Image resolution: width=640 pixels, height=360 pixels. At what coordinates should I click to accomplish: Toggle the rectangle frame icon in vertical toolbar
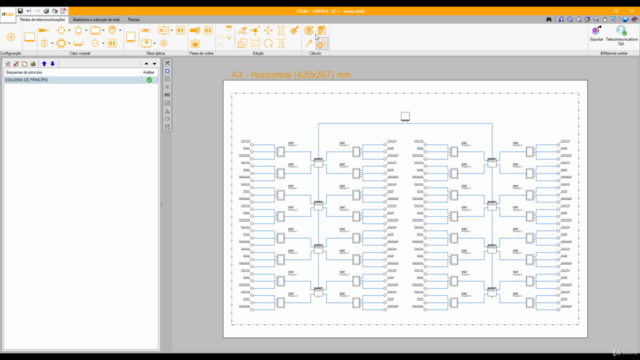(167, 71)
